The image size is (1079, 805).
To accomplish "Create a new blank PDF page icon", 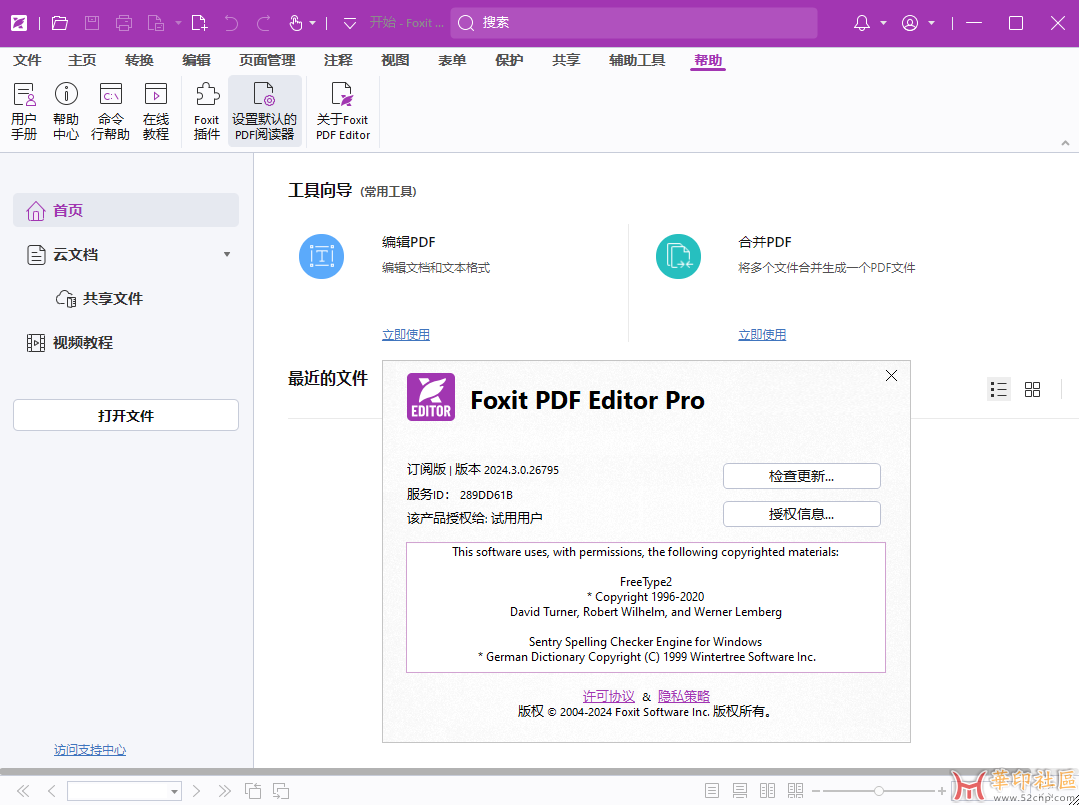I will click(199, 23).
